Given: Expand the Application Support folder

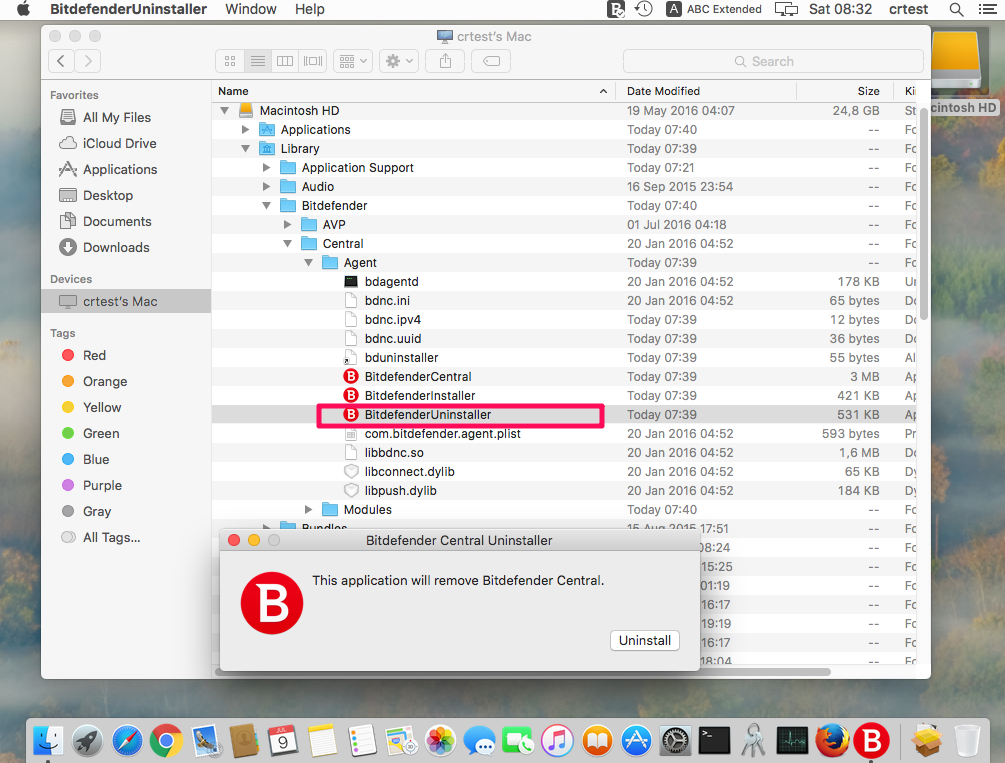Looking at the screenshot, I should pyautogui.click(x=267, y=167).
